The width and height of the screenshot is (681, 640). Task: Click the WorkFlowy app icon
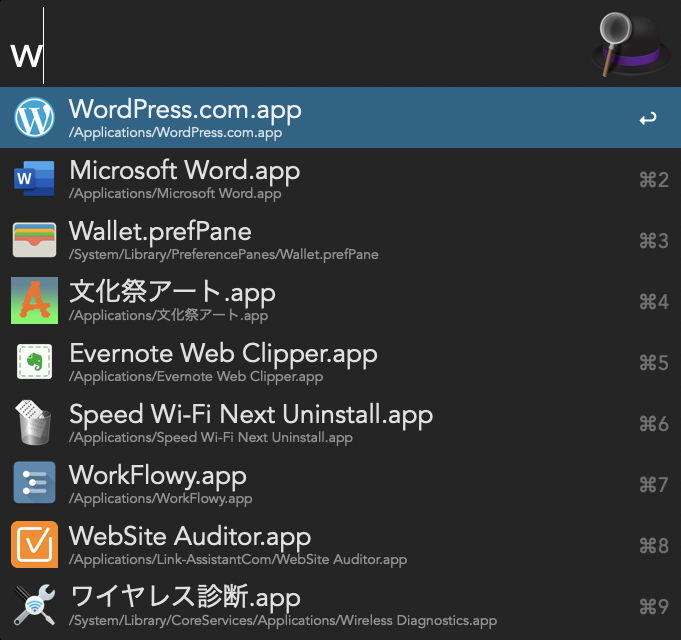click(x=34, y=482)
